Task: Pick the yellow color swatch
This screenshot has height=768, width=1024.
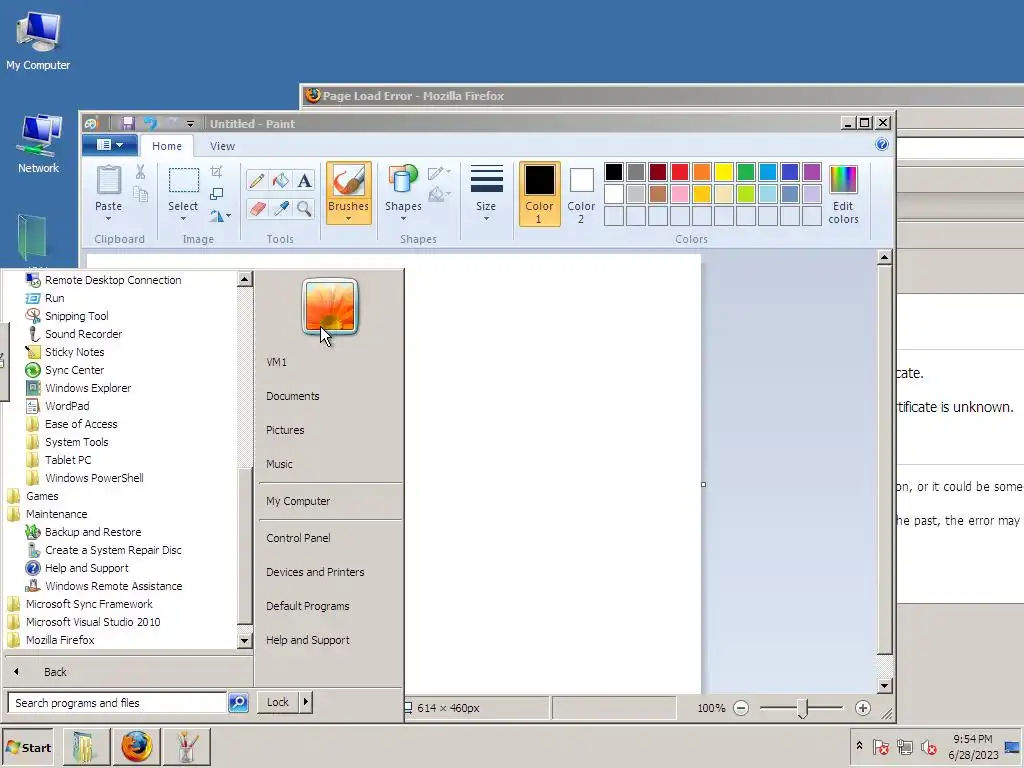Action: 724,172
